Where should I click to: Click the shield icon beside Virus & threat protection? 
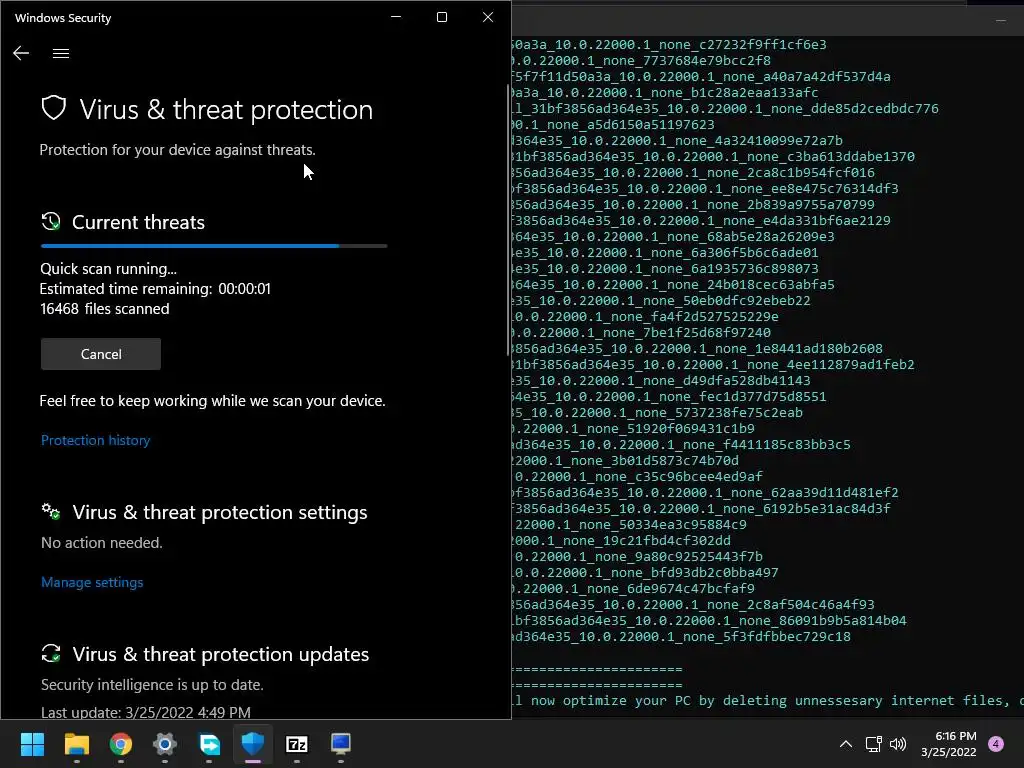coord(54,108)
